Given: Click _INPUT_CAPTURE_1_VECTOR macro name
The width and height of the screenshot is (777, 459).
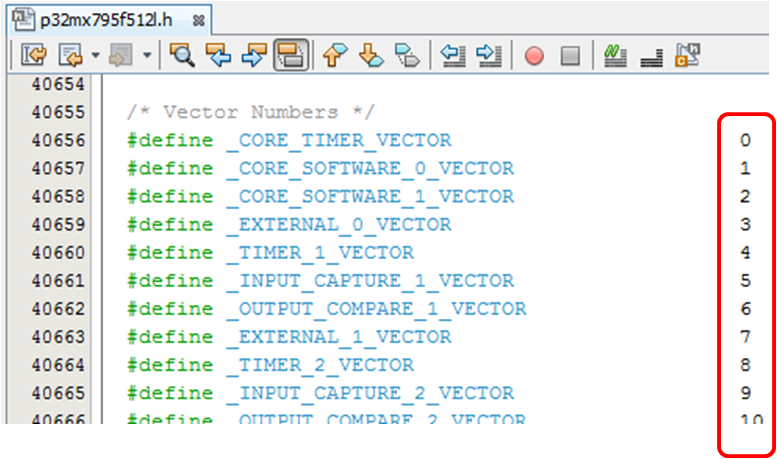Looking at the screenshot, I should pos(370,281).
